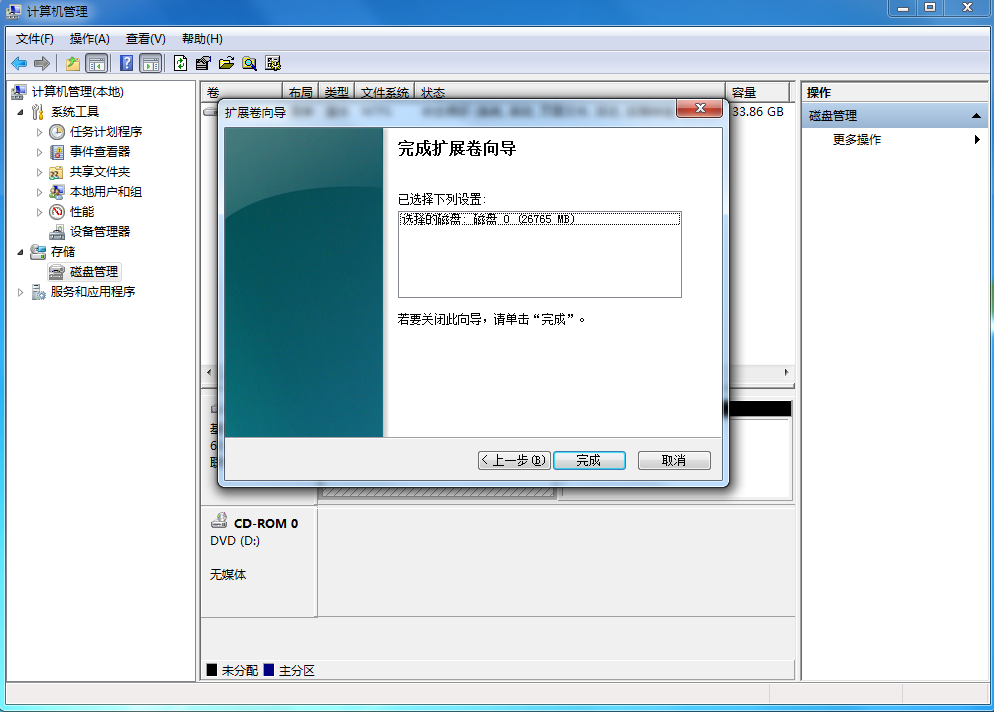
Task: Click the CD-ROM 0 drive icon
Action: point(217,519)
